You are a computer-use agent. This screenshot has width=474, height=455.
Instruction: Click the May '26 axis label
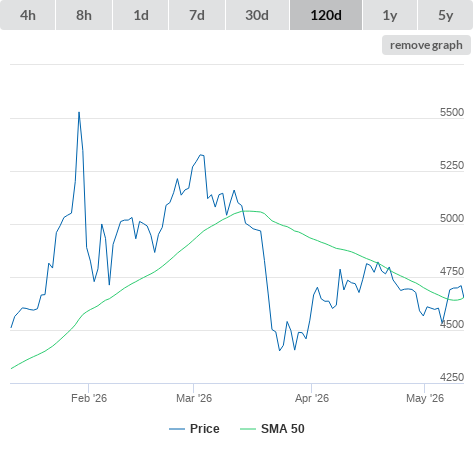[x=425, y=398]
